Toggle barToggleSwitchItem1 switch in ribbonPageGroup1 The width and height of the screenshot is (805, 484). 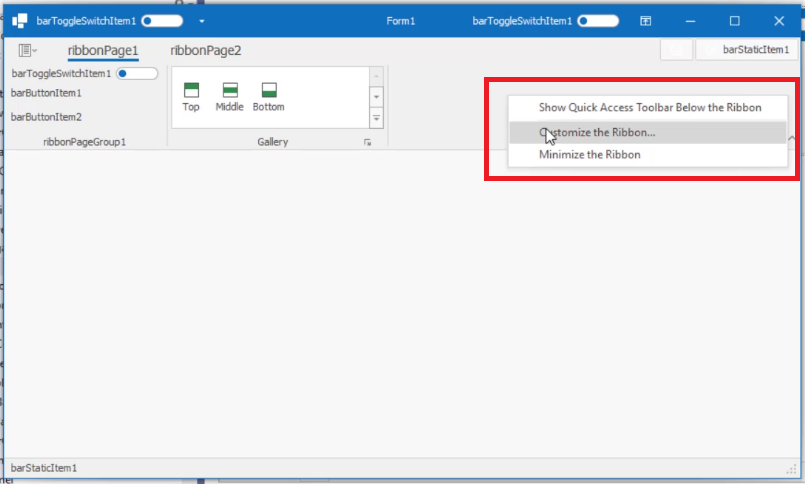click(137, 73)
